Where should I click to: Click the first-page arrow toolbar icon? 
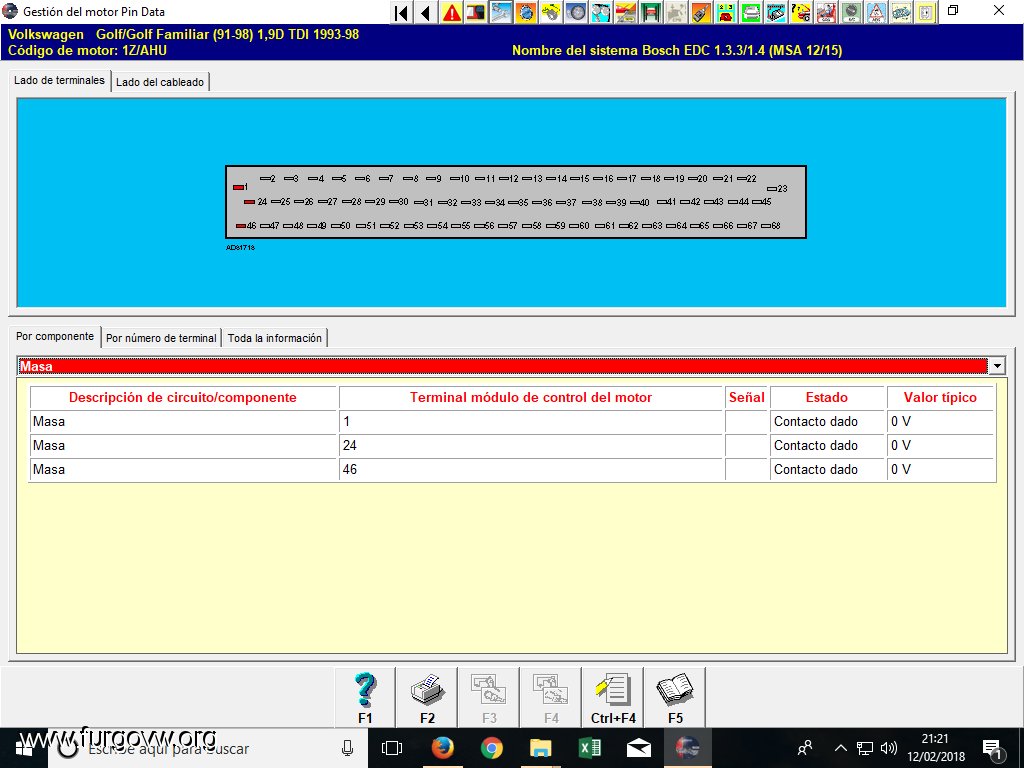[x=402, y=12]
